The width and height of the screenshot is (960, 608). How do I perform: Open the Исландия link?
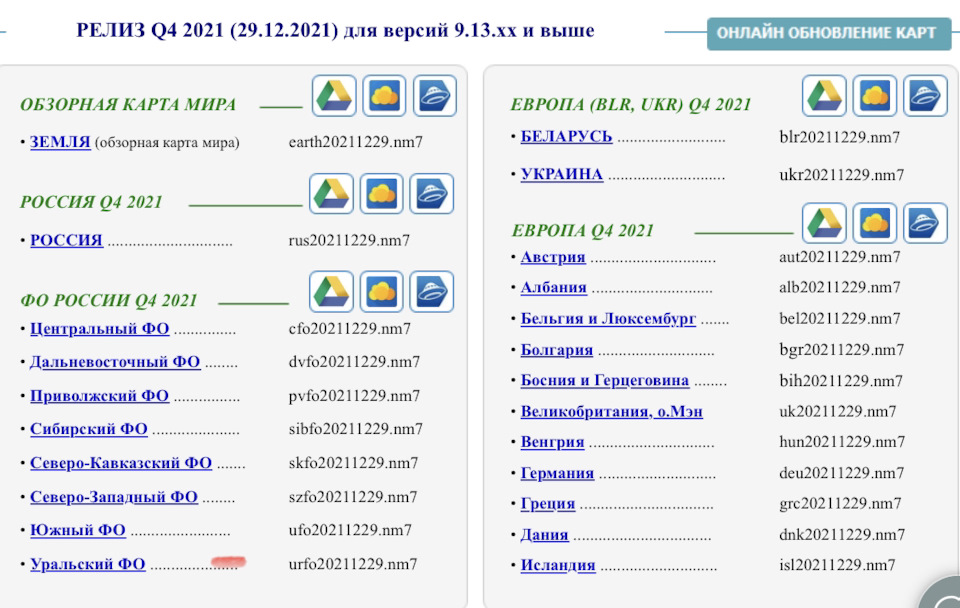558,565
